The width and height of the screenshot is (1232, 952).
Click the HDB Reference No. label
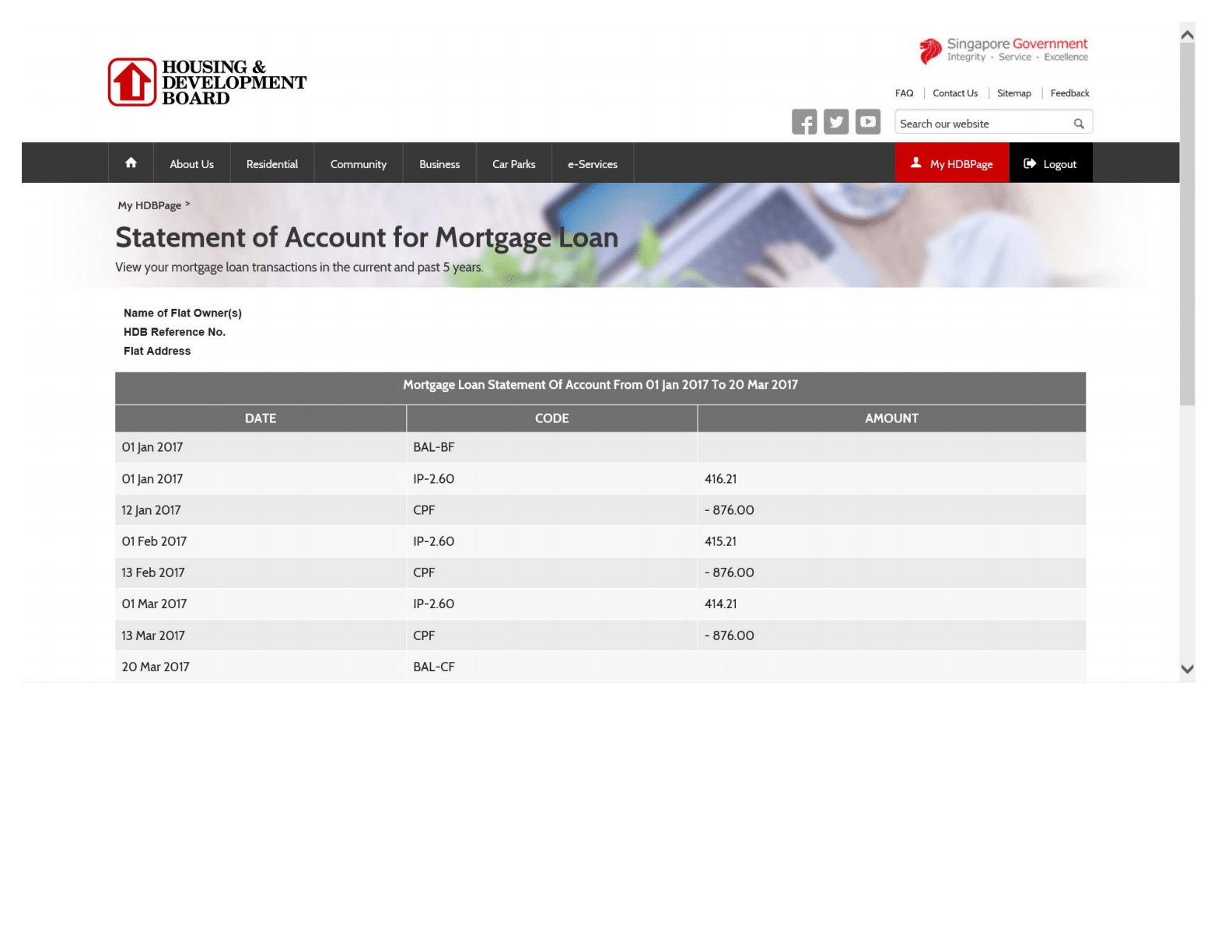tap(174, 332)
